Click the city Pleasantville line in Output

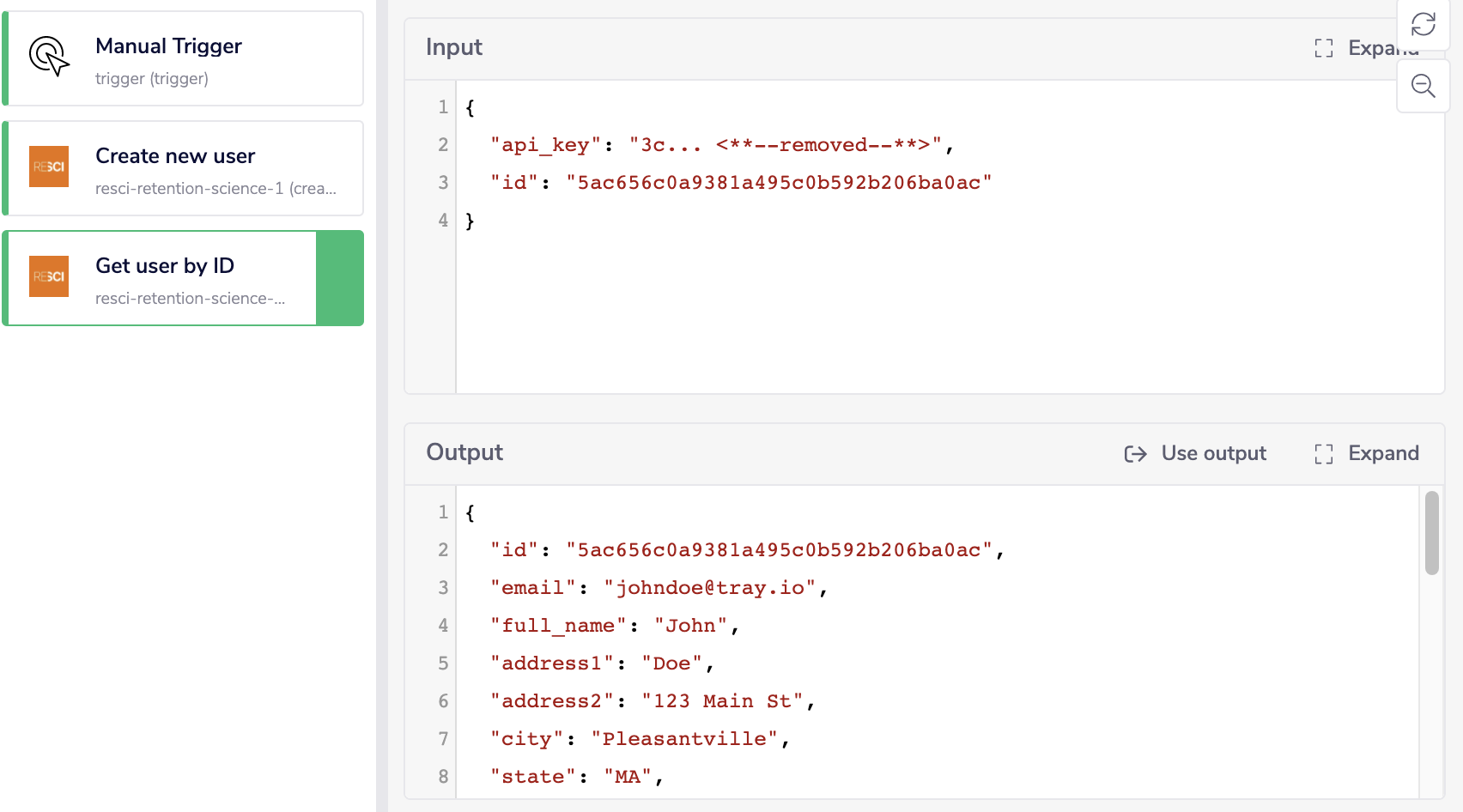pos(639,739)
